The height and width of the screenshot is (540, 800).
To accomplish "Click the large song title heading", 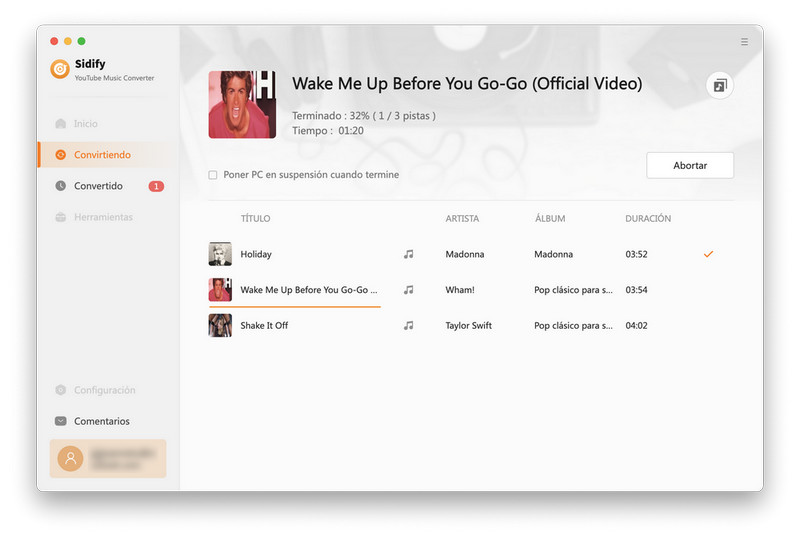I will click(467, 84).
